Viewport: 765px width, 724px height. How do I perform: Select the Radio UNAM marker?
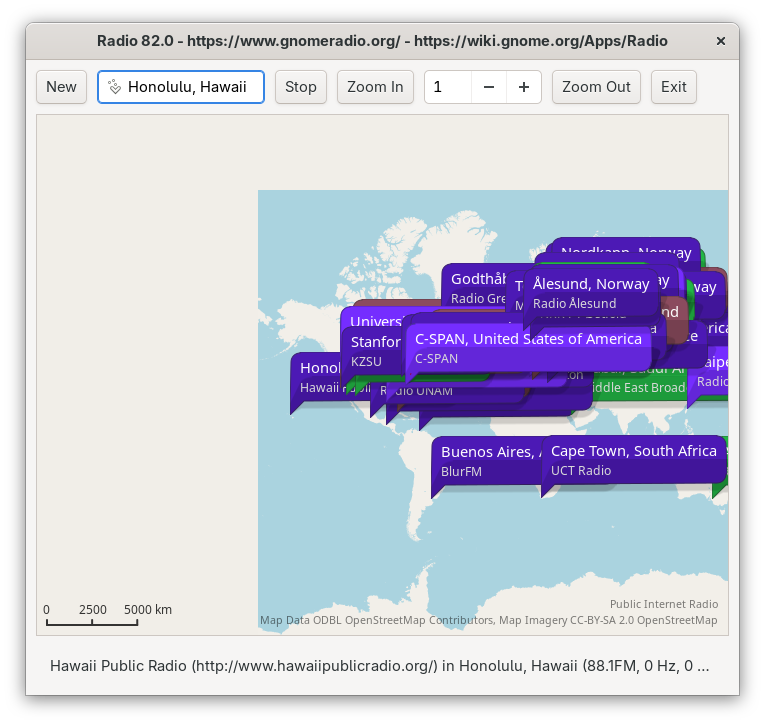[x=416, y=392]
